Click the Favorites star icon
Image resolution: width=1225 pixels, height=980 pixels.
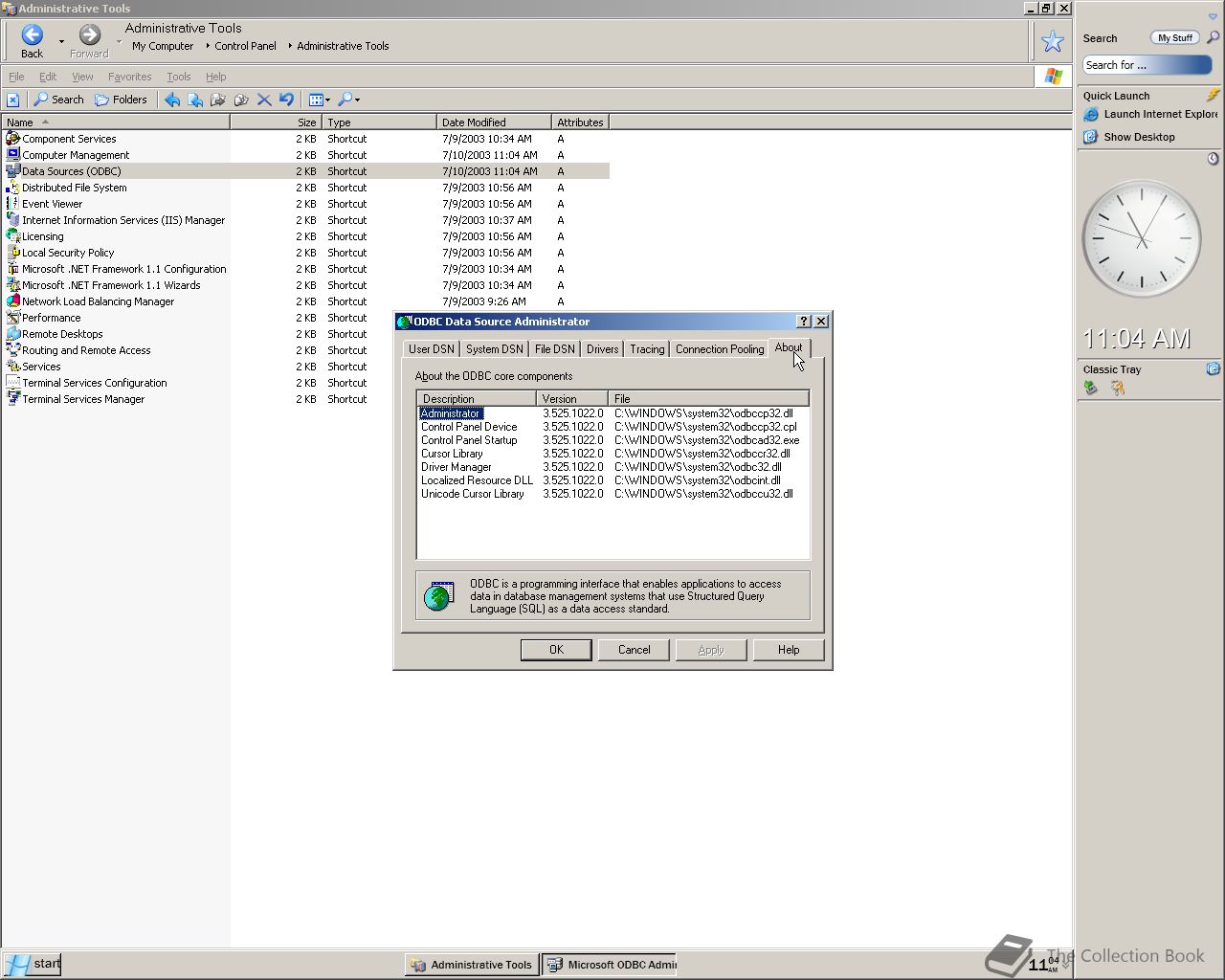(x=1052, y=41)
